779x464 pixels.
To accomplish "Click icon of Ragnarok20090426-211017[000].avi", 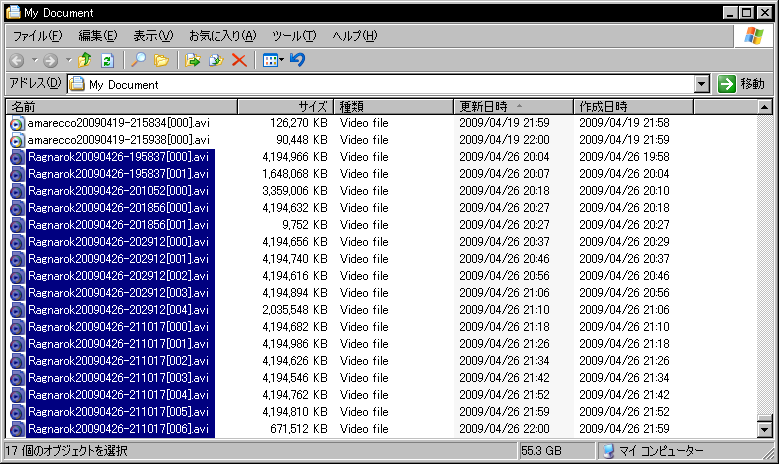I will point(17,327).
